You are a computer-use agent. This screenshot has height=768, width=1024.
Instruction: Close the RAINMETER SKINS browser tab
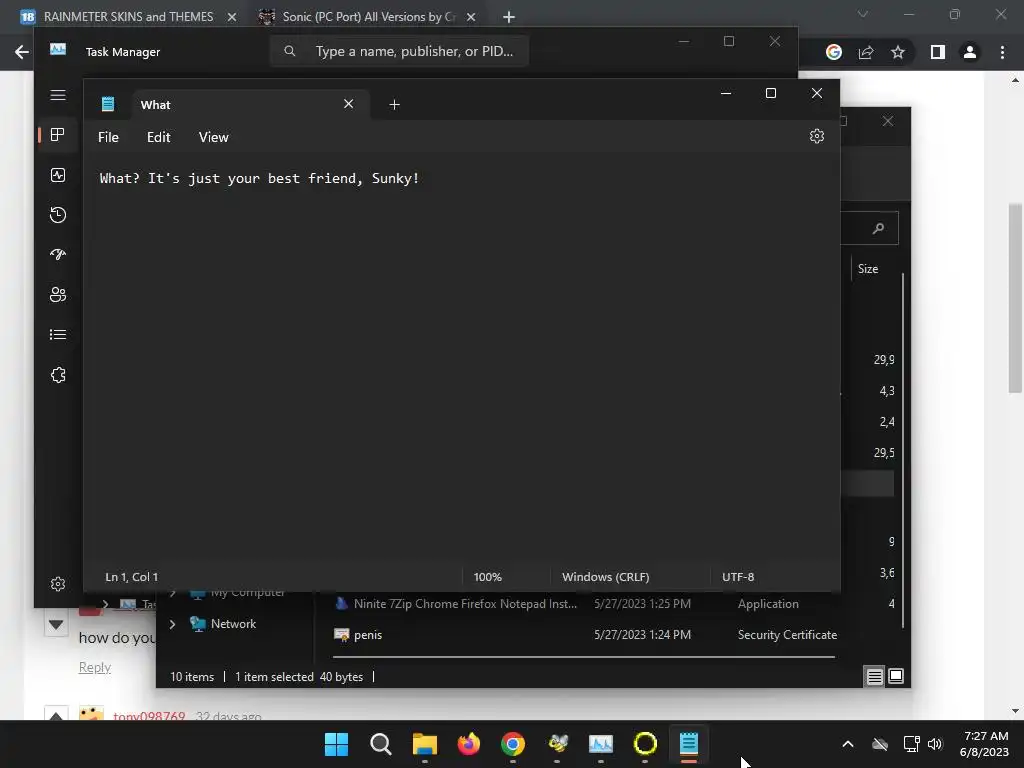tap(232, 17)
